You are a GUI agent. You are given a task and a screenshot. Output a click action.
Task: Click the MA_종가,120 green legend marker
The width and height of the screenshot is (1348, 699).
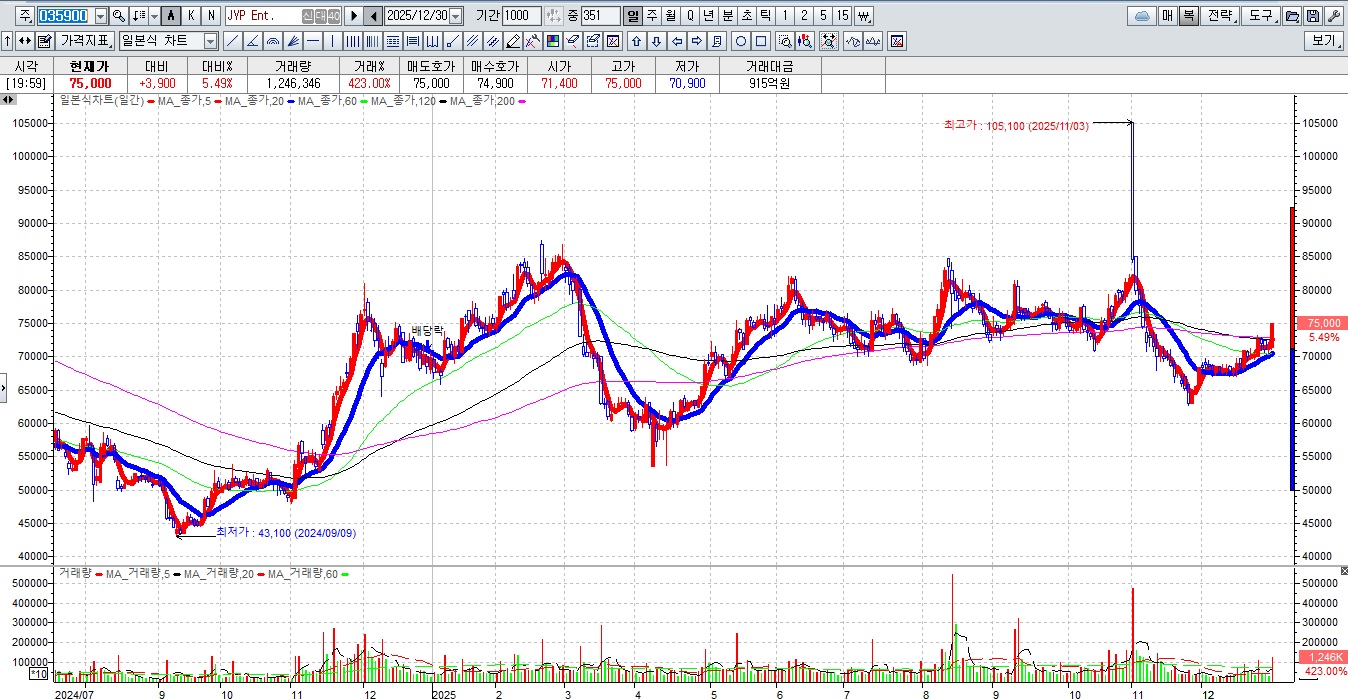[x=364, y=101]
